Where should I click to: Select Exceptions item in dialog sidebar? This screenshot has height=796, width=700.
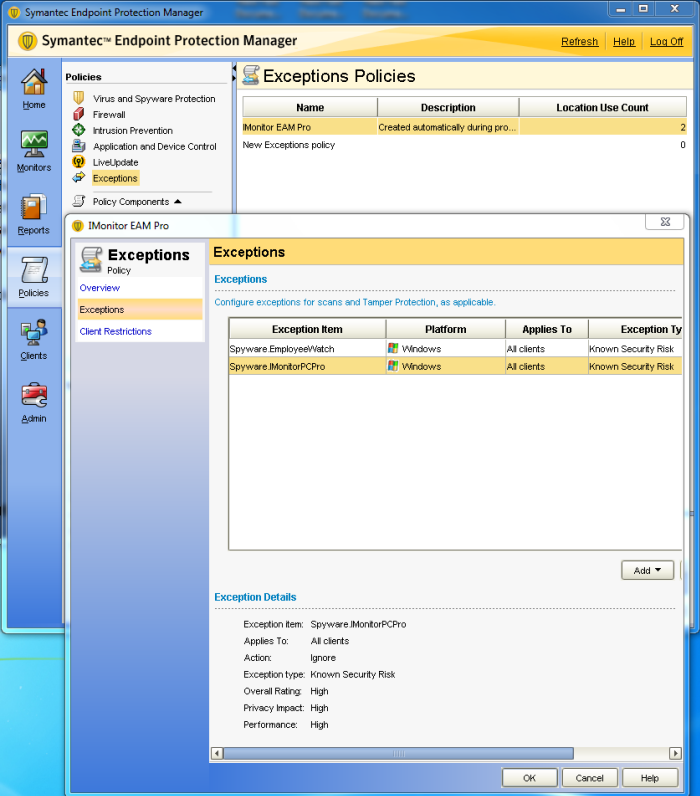pos(140,309)
